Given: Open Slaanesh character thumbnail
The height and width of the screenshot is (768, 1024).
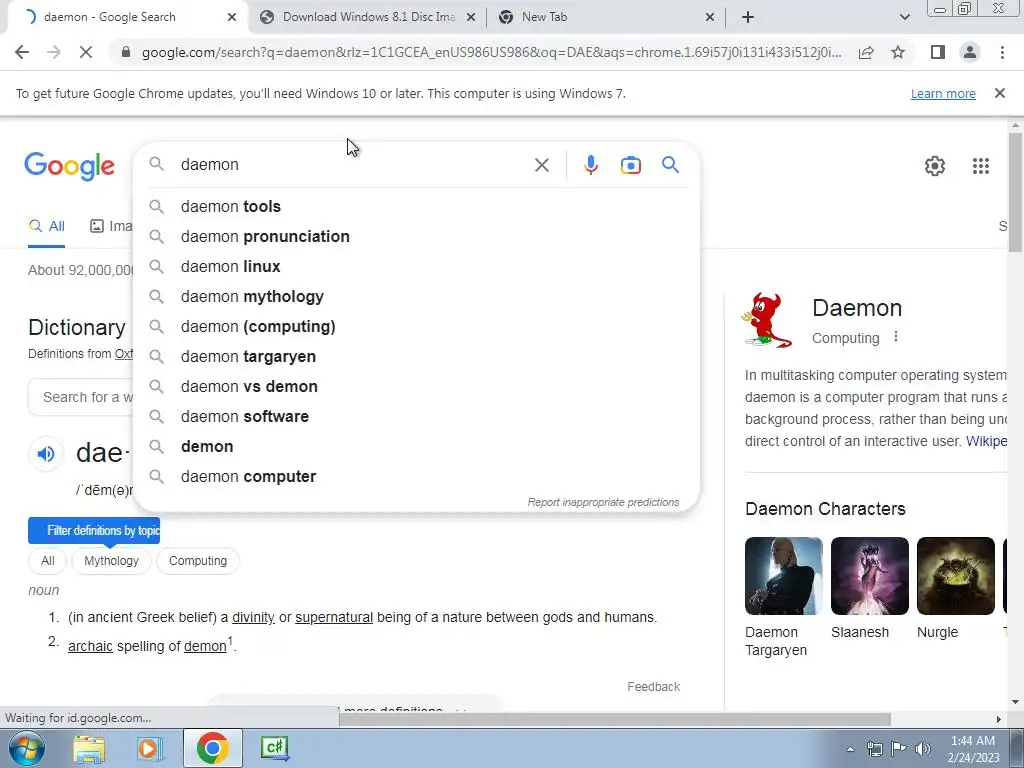Looking at the screenshot, I should pyautogui.click(x=869, y=576).
